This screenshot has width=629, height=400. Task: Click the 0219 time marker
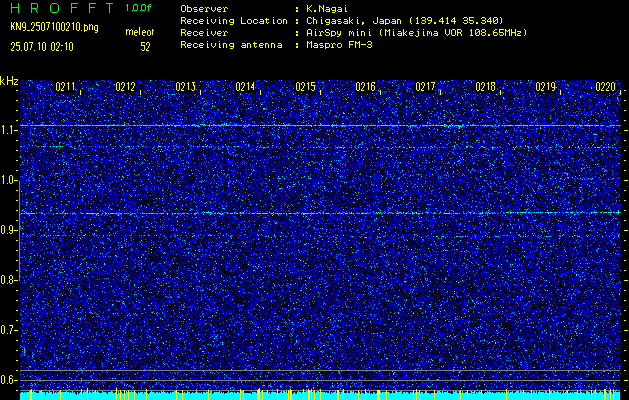coord(546,87)
